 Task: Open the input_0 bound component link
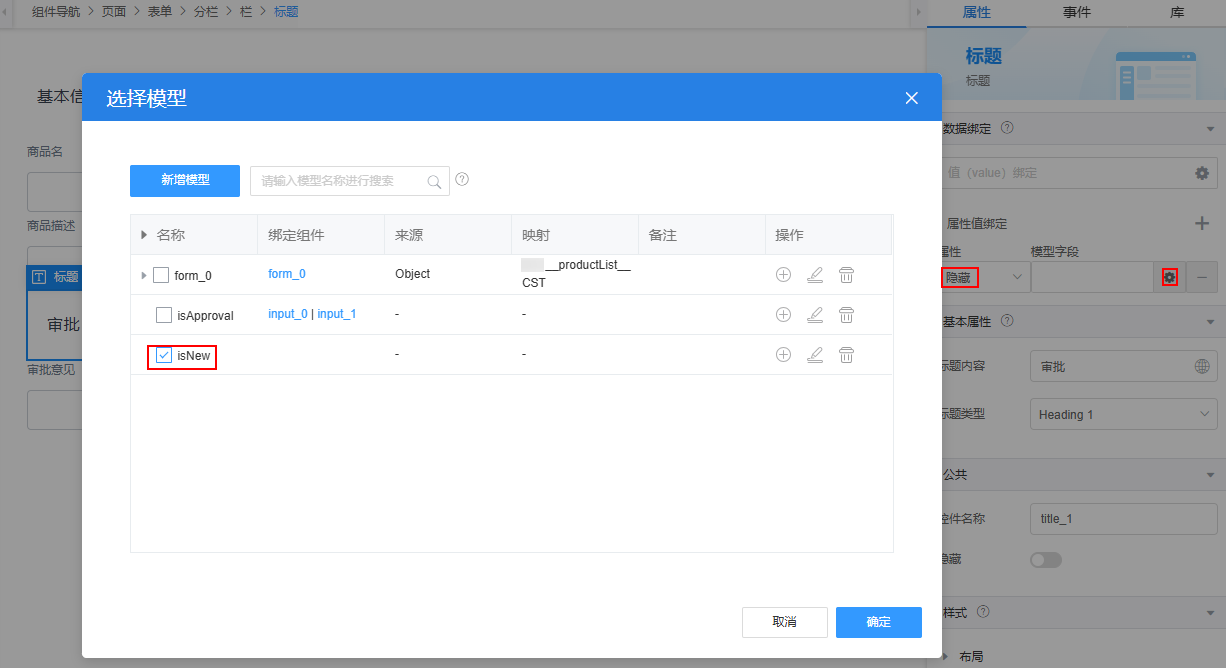tap(288, 314)
